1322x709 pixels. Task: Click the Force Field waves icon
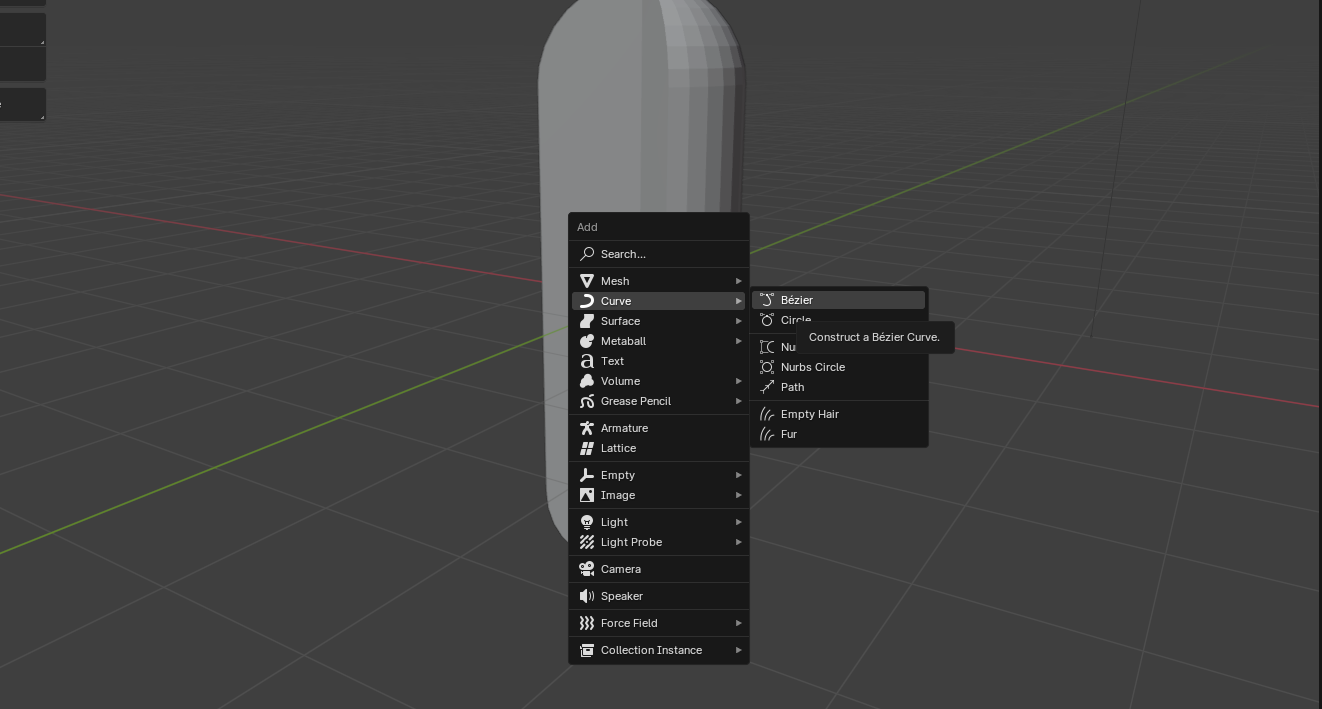click(587, 623)
